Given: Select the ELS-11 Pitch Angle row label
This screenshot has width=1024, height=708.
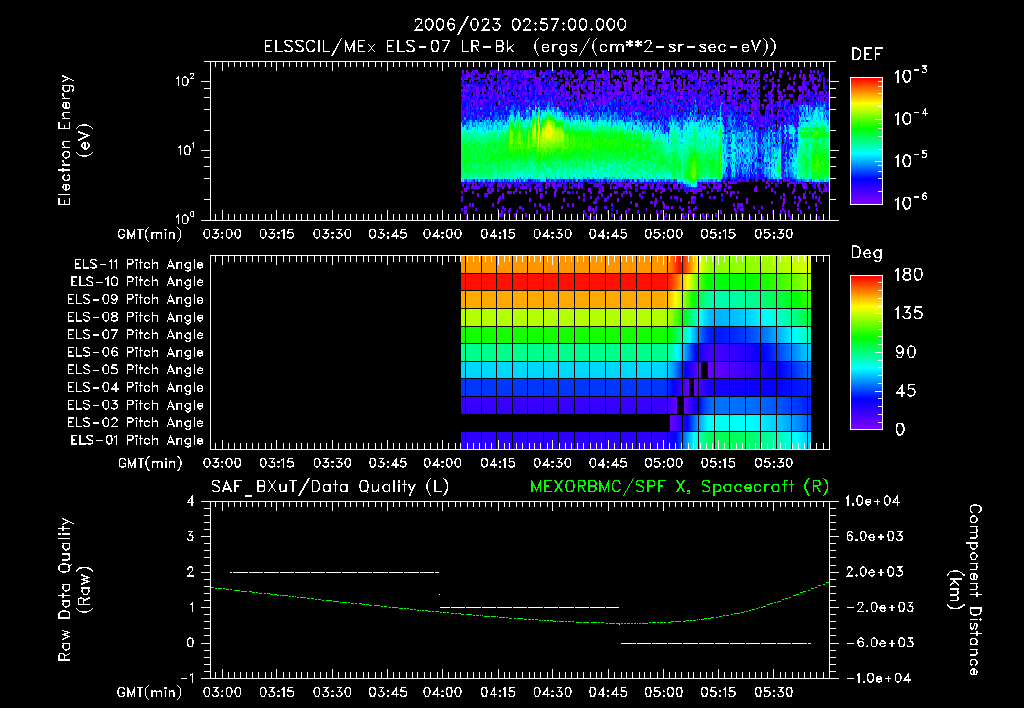Looking at the screenshot, I should point(138,265).
